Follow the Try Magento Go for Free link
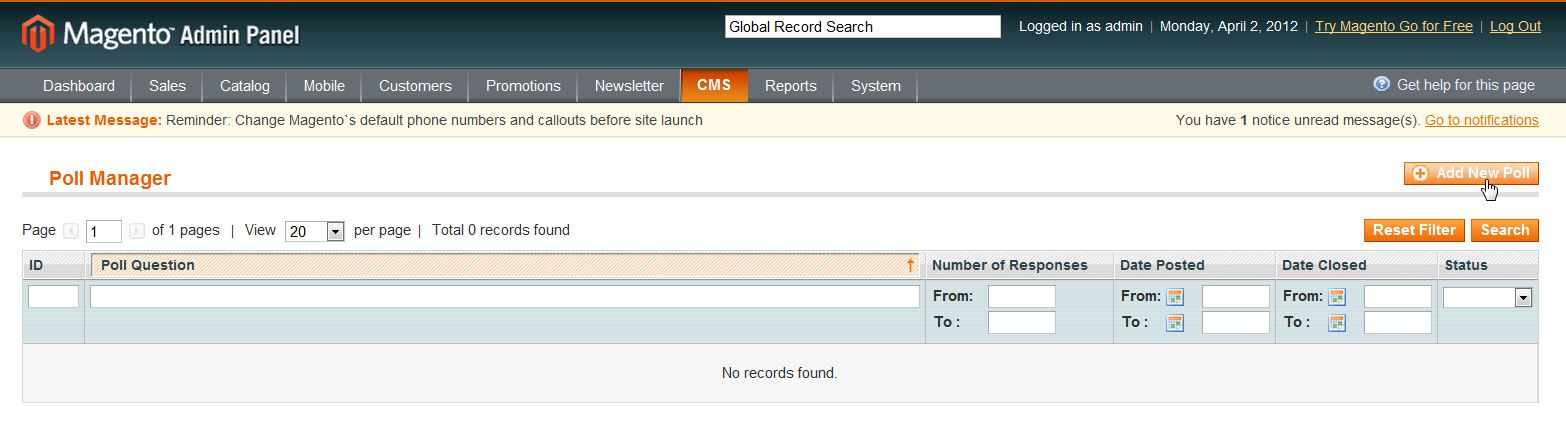 (1394, 27)
